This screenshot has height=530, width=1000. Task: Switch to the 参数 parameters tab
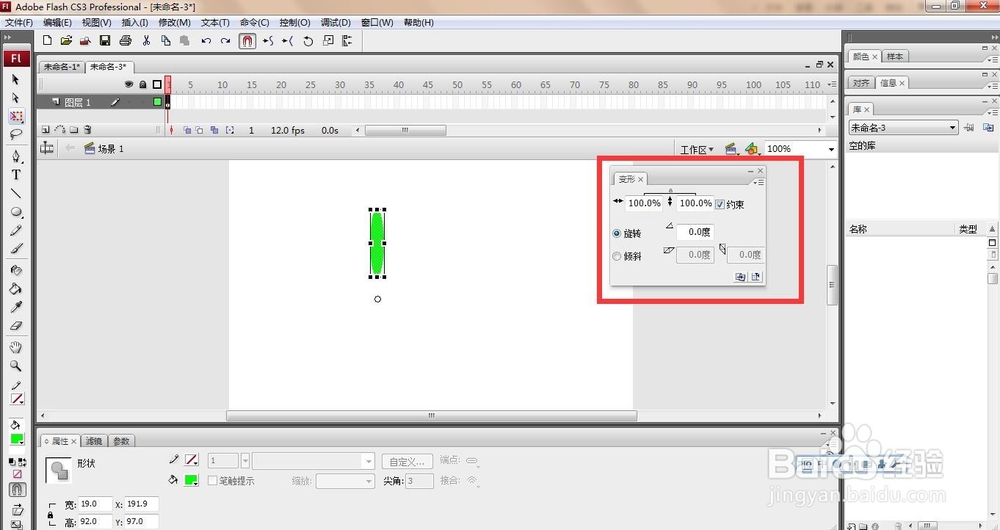click(x=121, y=441)
